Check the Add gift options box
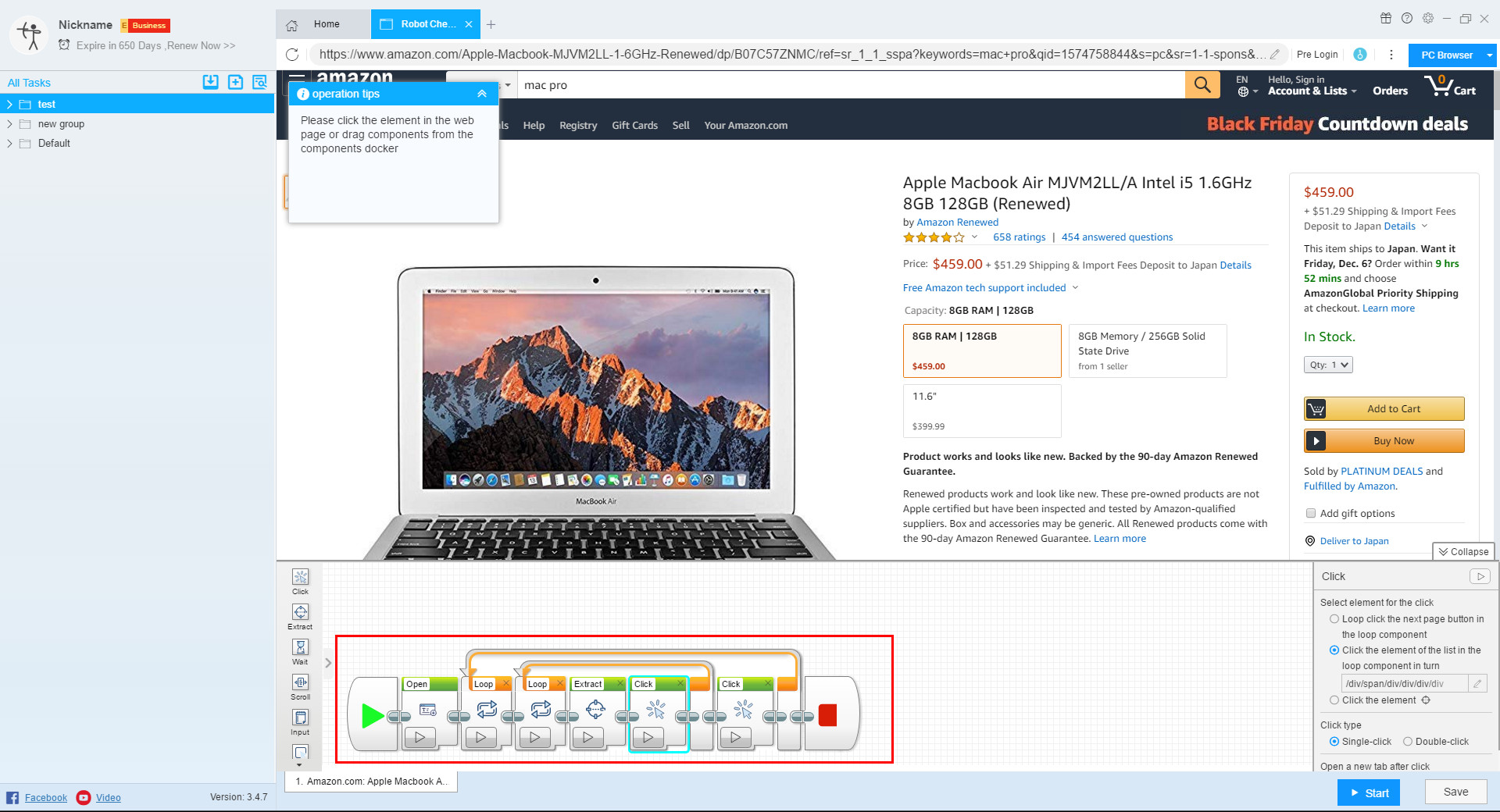 pyautogui.click(x=1311, y=513)
